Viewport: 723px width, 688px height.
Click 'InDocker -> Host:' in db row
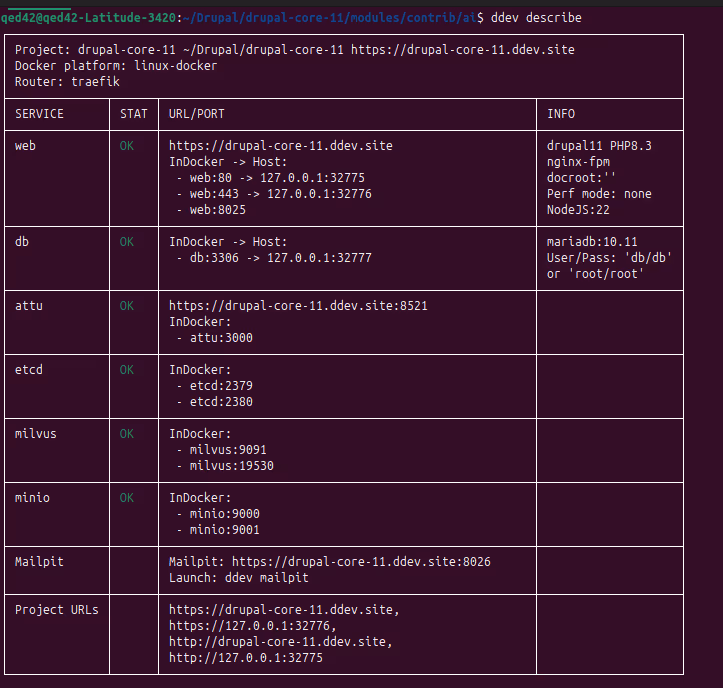click(x=228, y=242)
